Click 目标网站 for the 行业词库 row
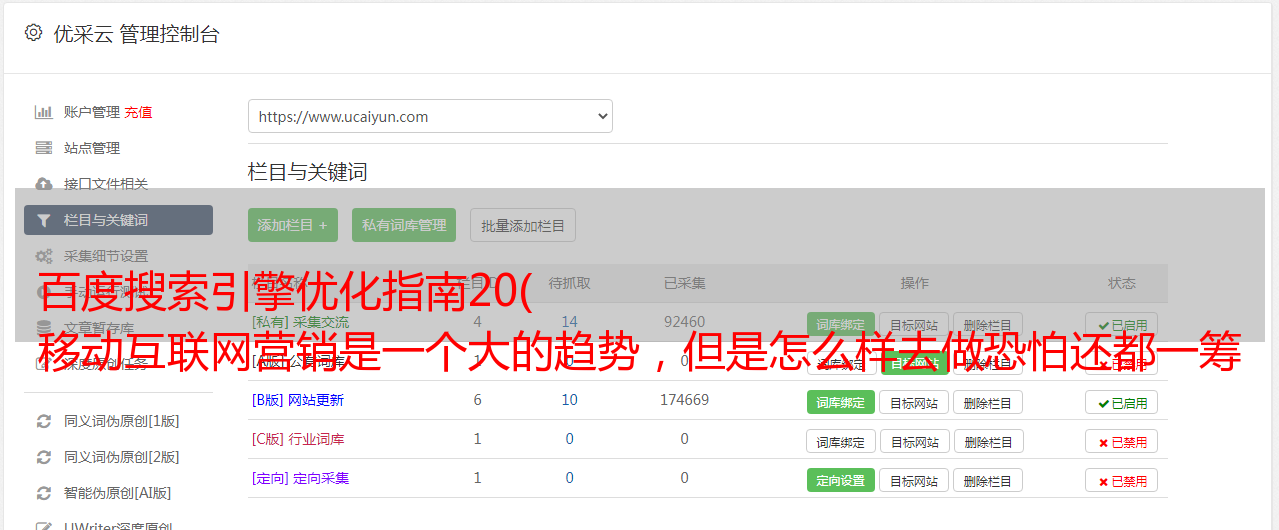Viewport: 1279px width, 530px height. (914, 441)
